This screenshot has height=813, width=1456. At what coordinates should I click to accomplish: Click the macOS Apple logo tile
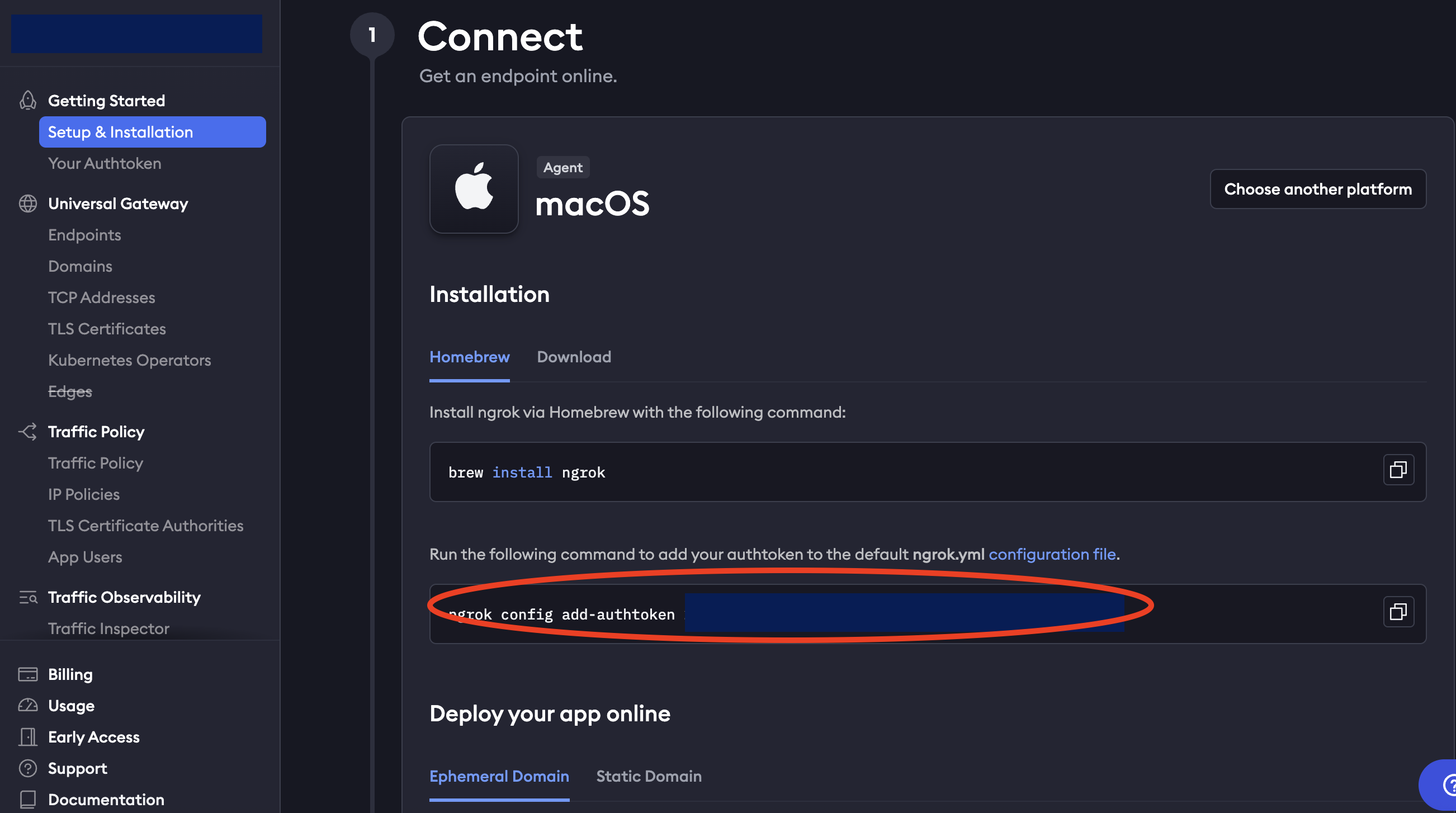(x=474, y=189)
